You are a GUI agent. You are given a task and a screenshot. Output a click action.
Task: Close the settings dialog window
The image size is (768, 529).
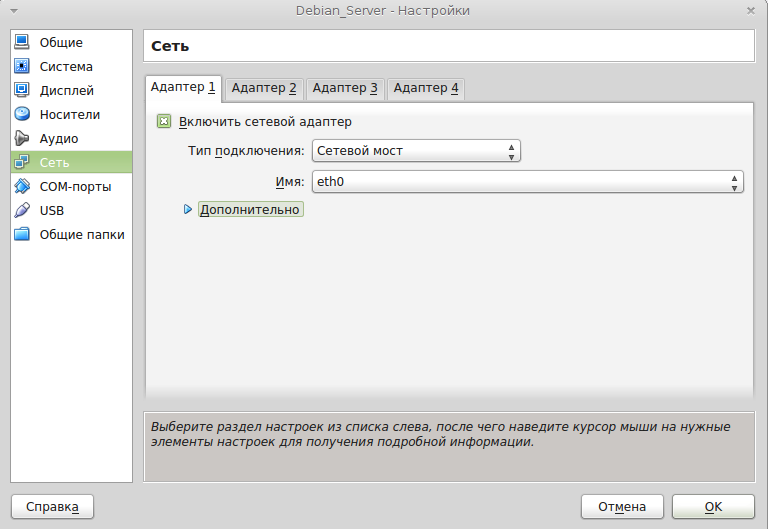(x=750, y=11)
